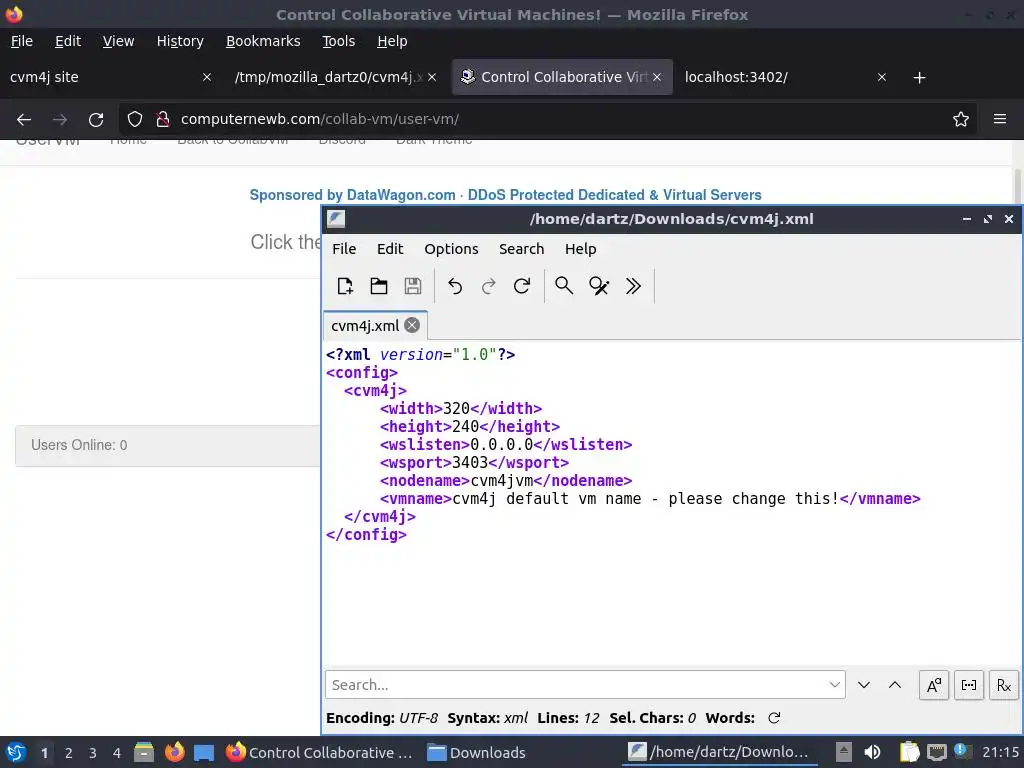This screenshot has width=1024, height=768.
Task: Click the Encoding UTF-8 status entry
Action: pyautogui.click(x=382, y=718)
